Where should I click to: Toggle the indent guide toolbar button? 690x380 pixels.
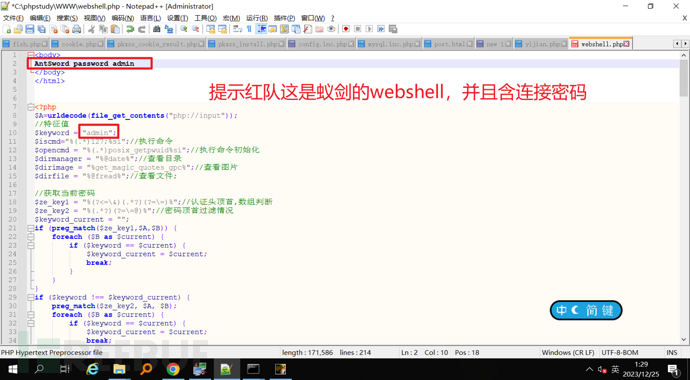(x=261, y=29)
